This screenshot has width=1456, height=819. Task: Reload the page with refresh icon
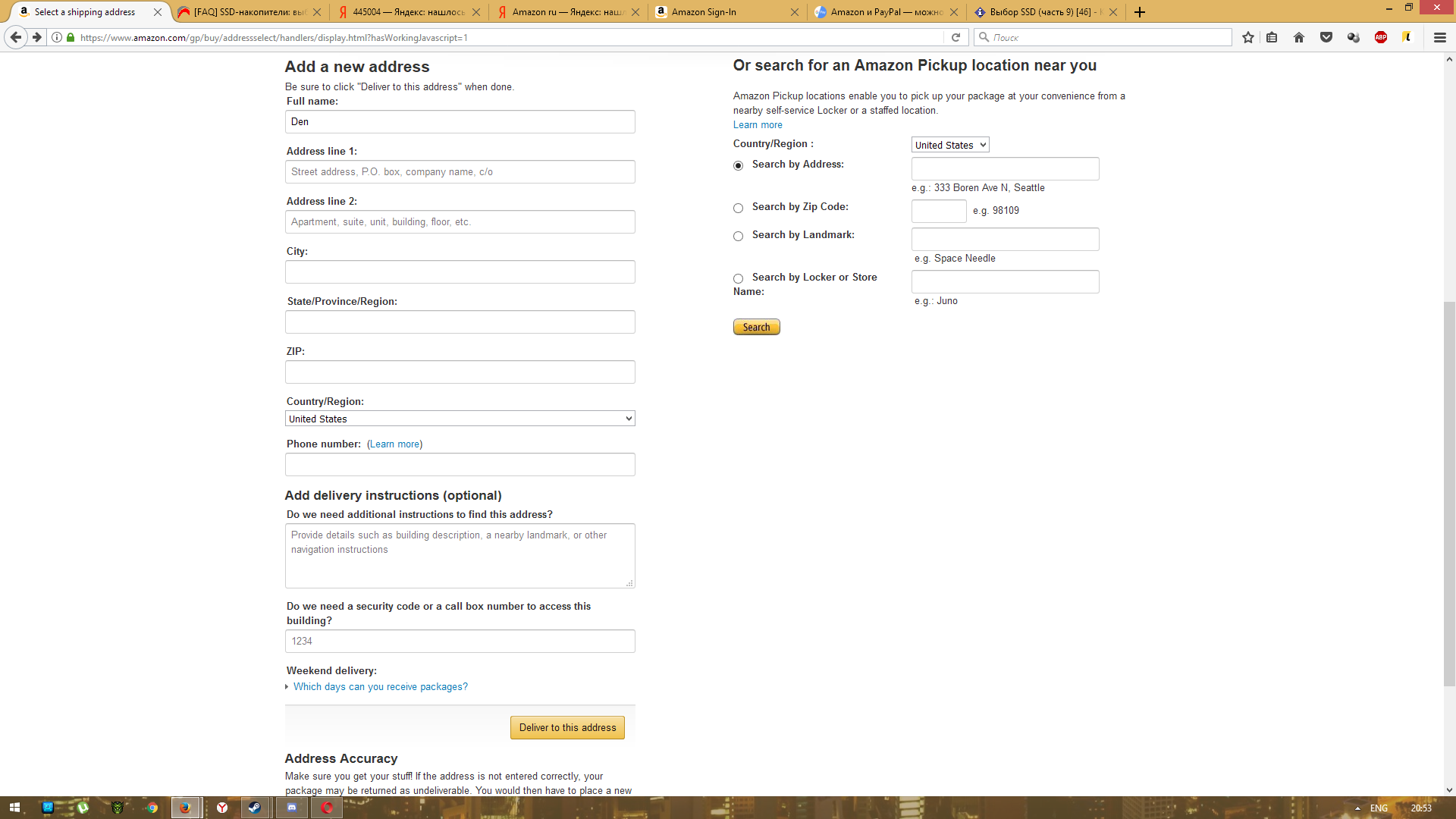pyautogui.click(x=955, y=37)
